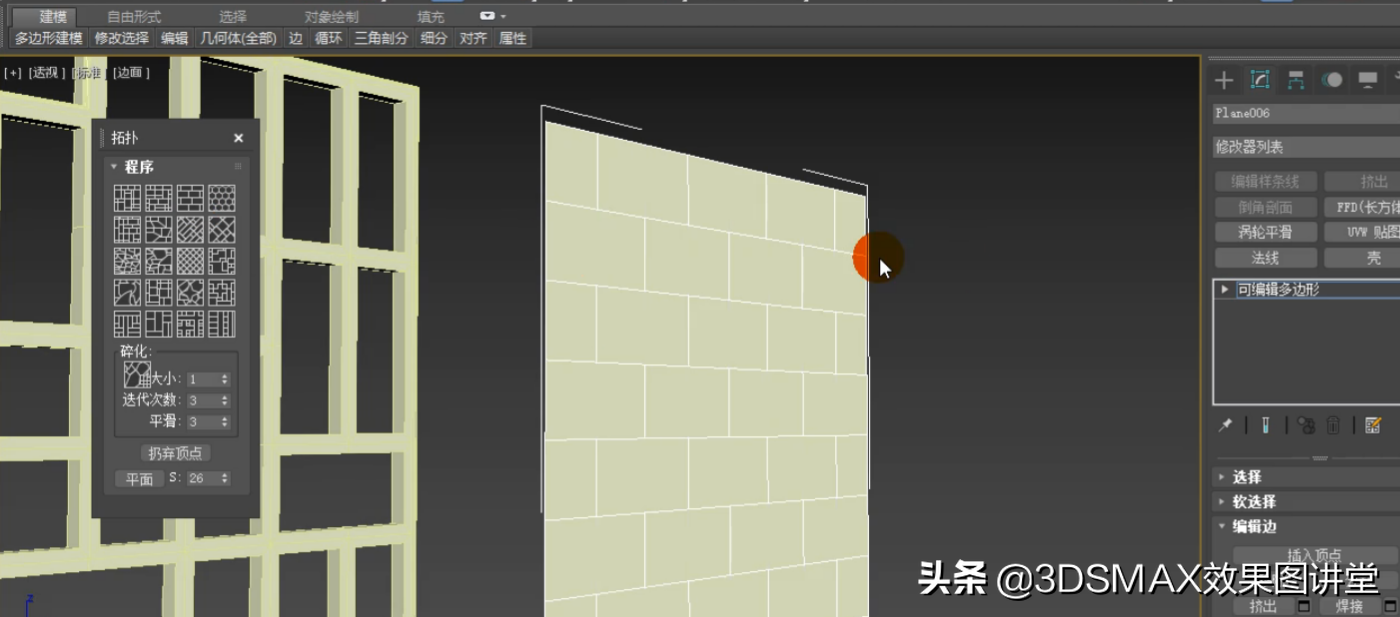
Task: Click the 大小 value field
Action: point(203,379)
